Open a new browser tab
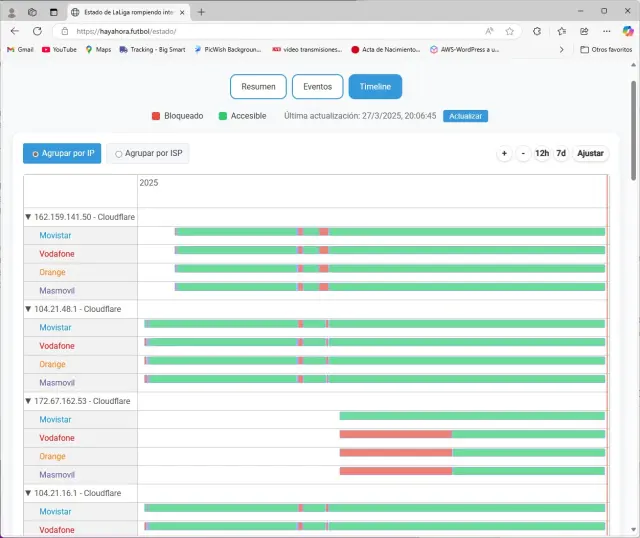The image size is (640, 538). tap(201, 12)
